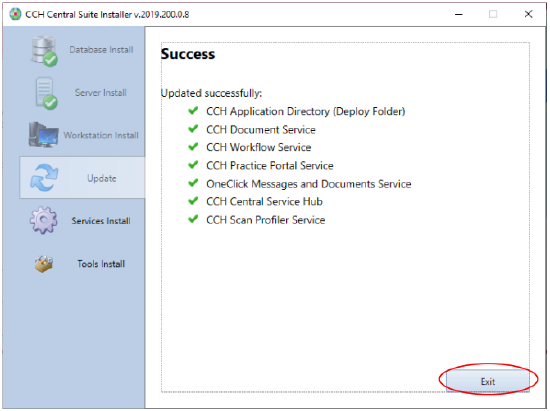
Task: Click green checkmark beside CCH Document Service
Action: click(193, 129)
